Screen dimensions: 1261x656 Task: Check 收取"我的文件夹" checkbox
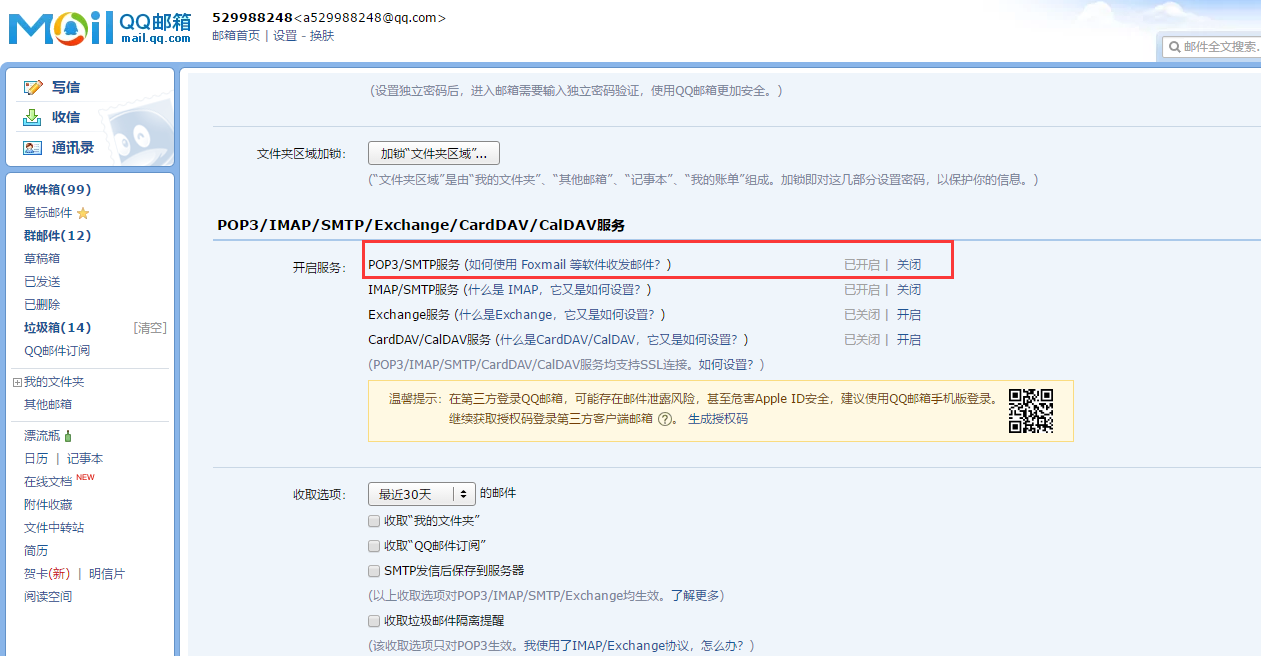pos(374,521)
